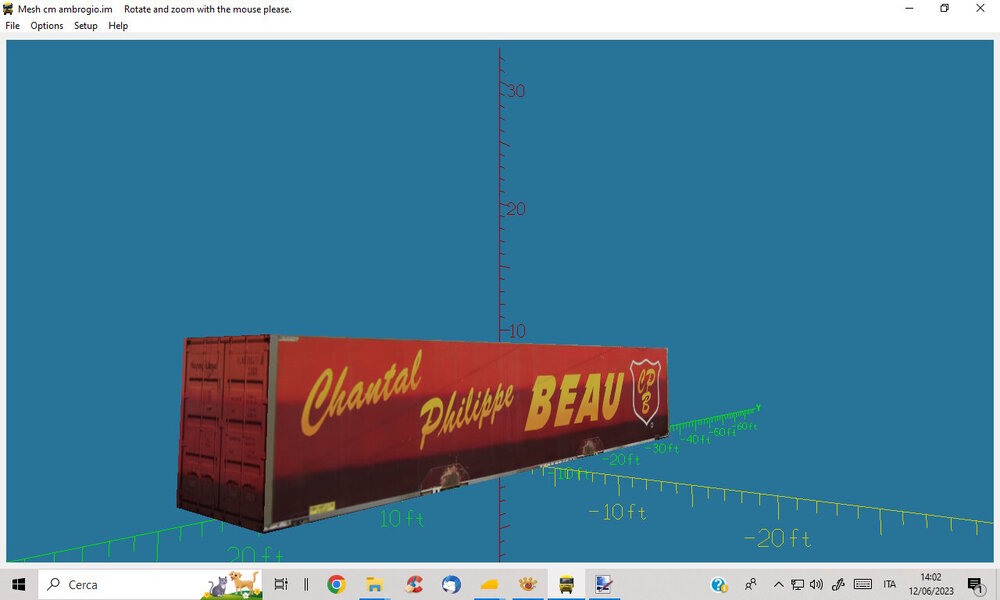
Task: Open the XnView paw icon on the taskbar
Action: click(x=527, y=584)
